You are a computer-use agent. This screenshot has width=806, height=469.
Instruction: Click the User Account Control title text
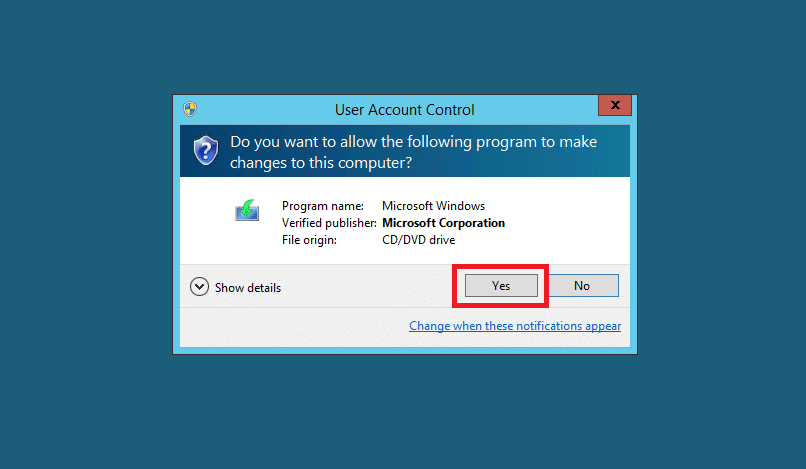click(405, 110)
